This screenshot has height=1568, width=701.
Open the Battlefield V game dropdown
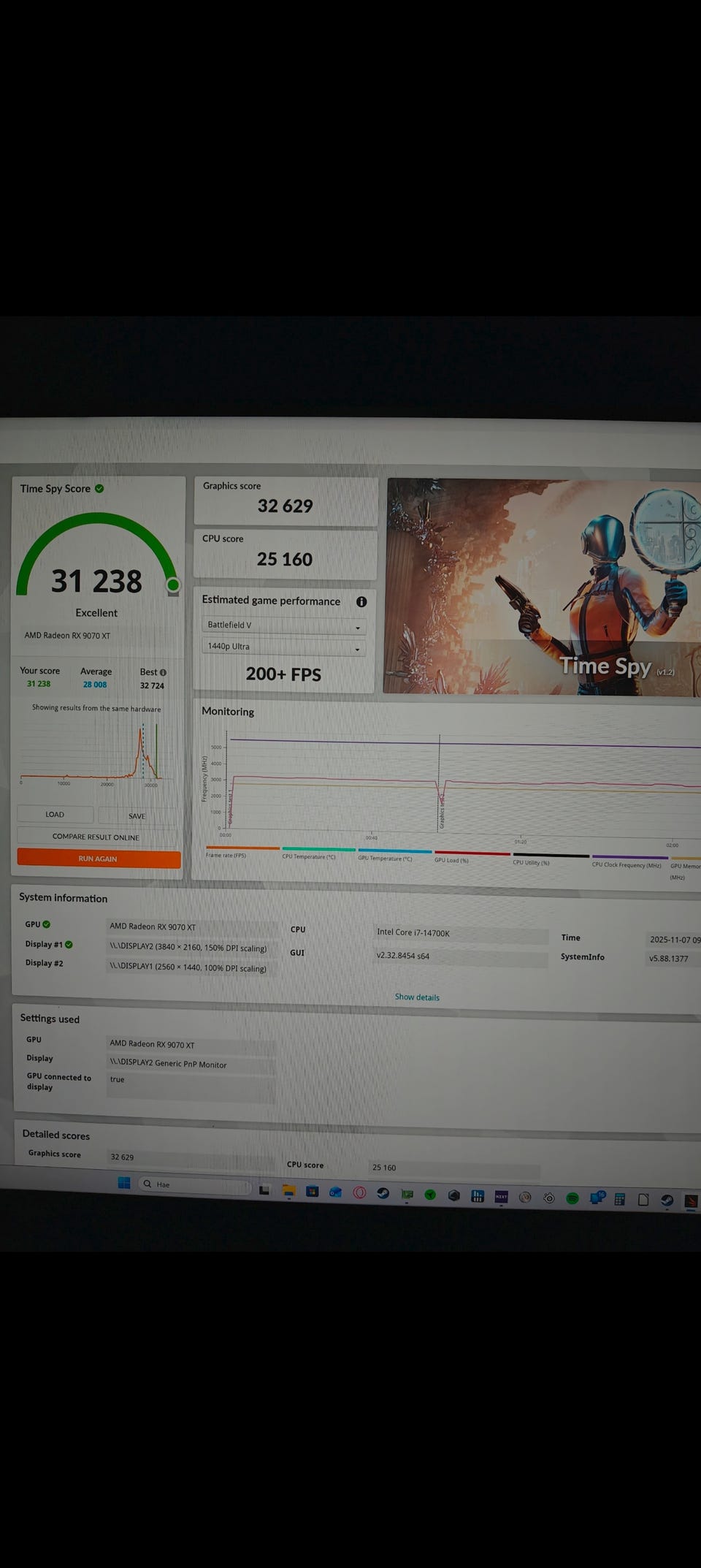tap(283, 625)
